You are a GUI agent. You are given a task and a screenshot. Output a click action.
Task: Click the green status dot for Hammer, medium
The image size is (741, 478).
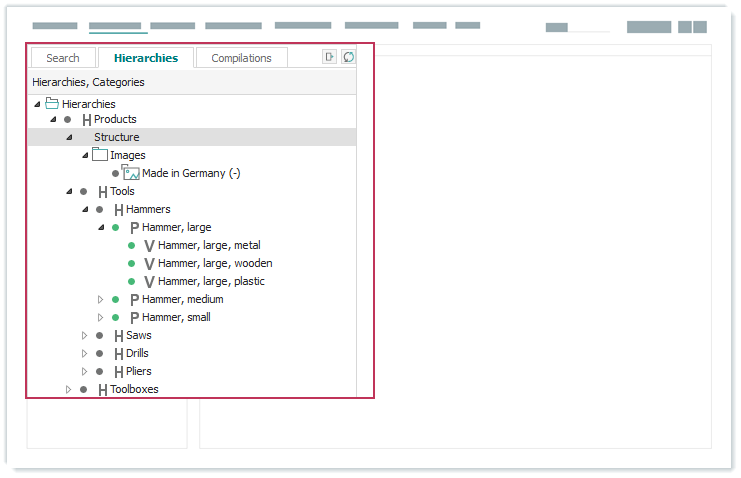(x=116, y=299)
